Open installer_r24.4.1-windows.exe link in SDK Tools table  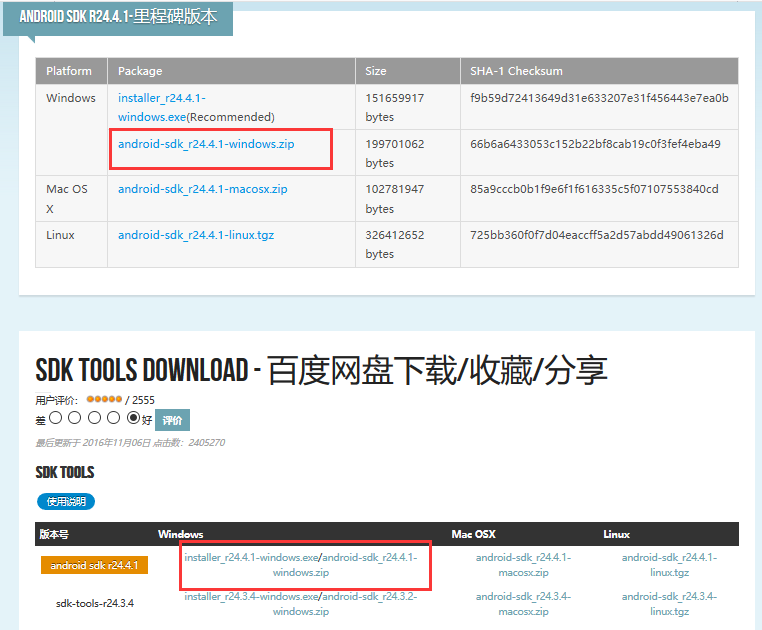coord(251,557)
